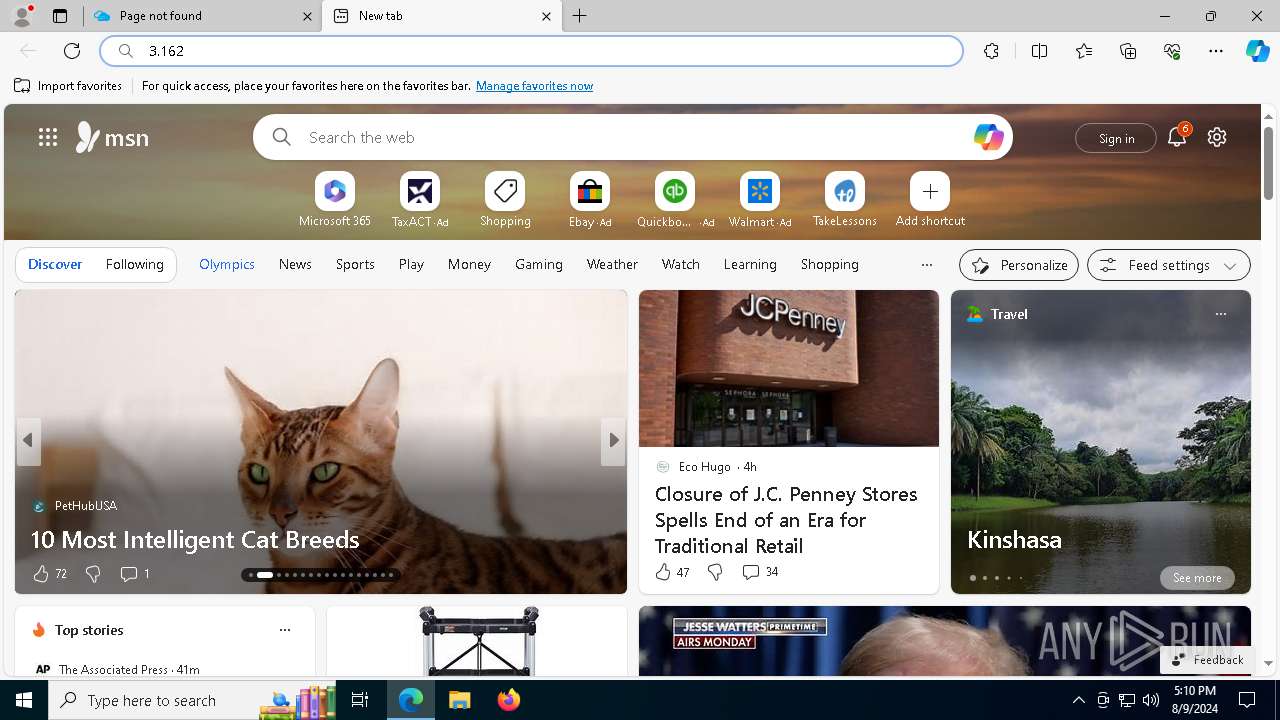Click the Search the web field
This screenshot has width=1280, height=720.
(633, 137)
